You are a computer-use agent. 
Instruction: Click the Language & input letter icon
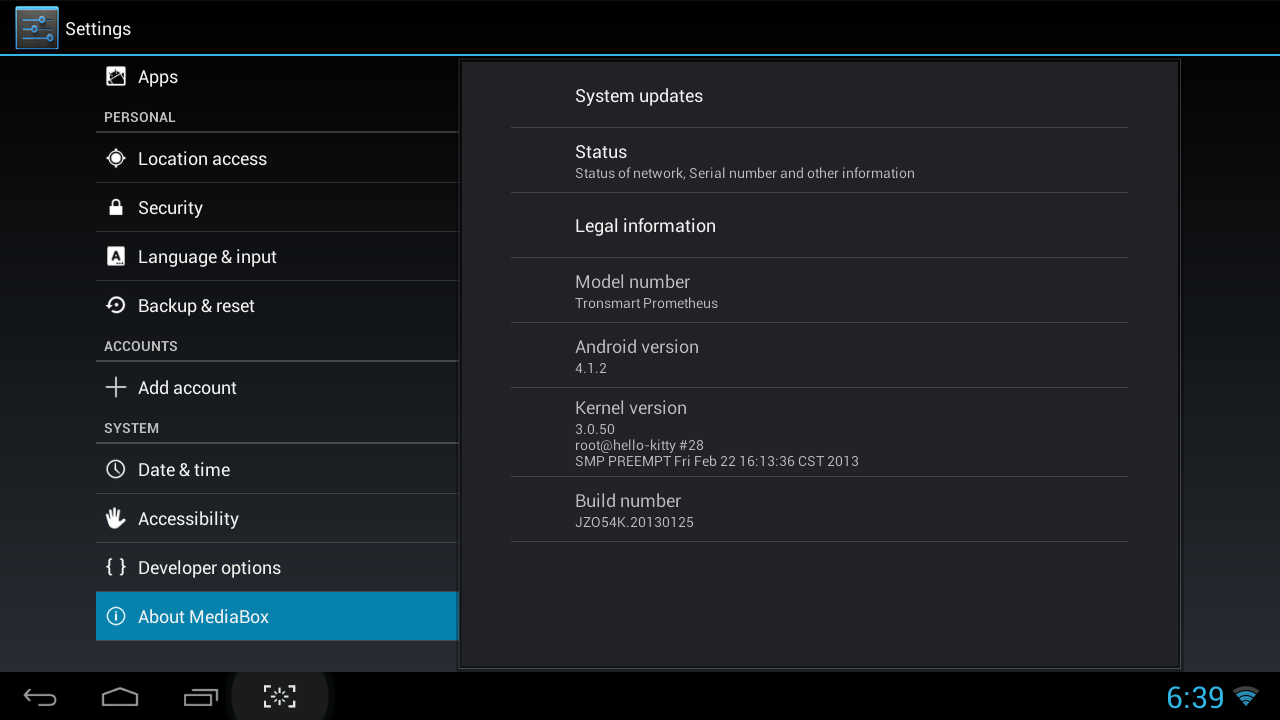click(116, 256)
